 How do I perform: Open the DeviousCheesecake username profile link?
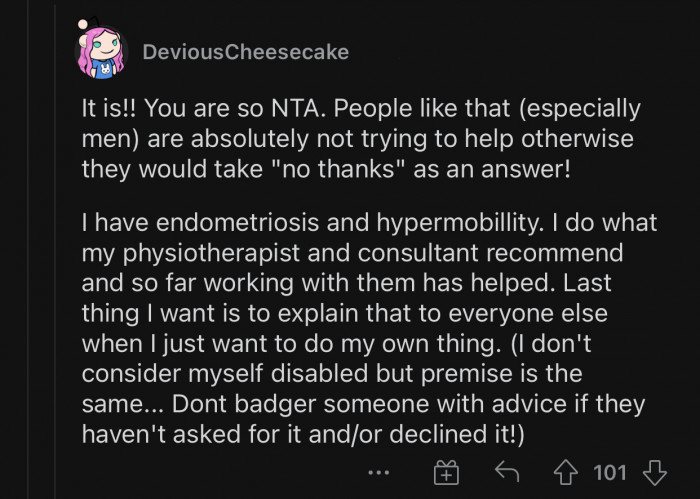click(246, 52)
